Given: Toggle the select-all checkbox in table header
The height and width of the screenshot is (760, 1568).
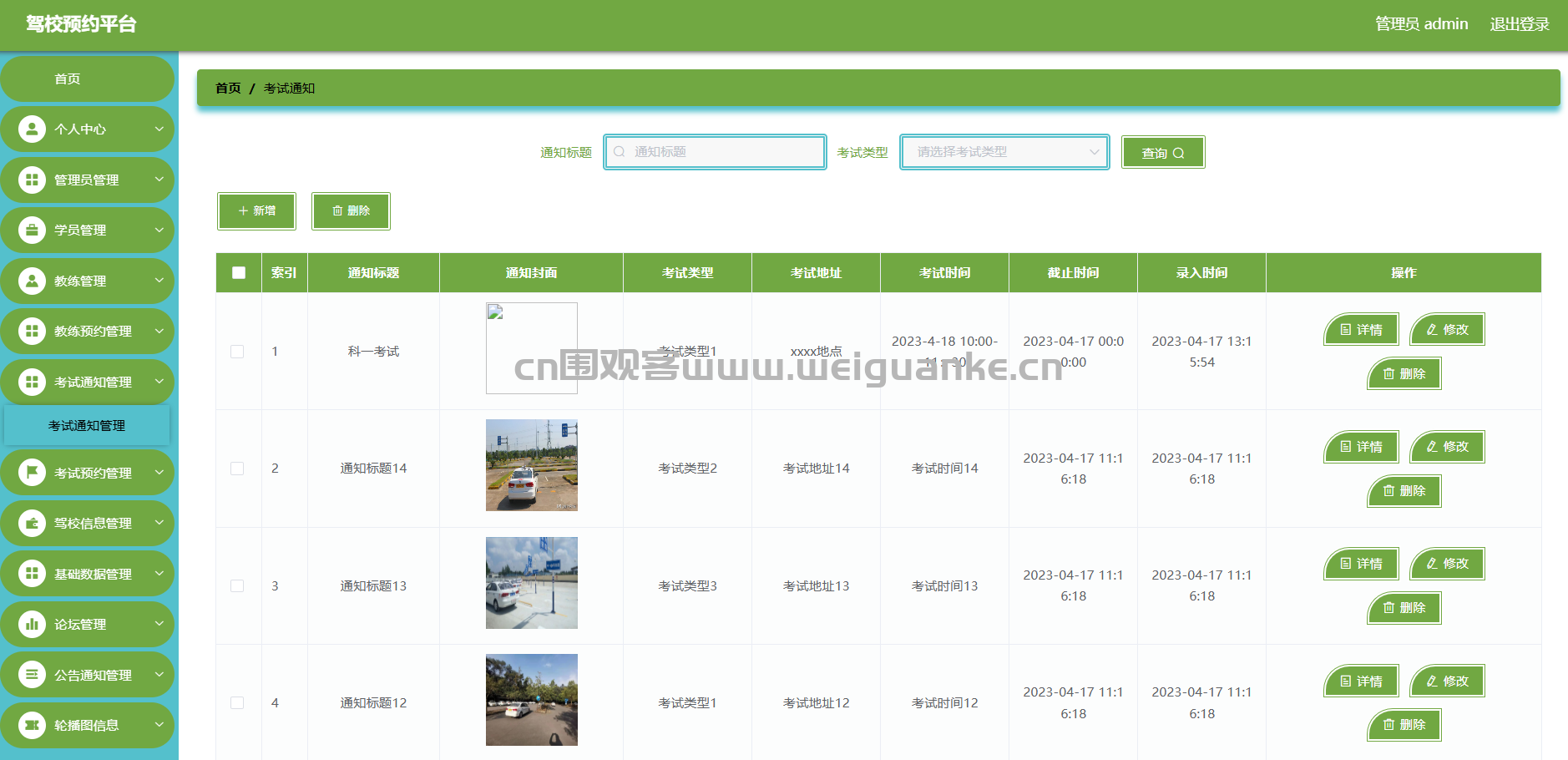Looking at the screenshot, I should point(239,273).
